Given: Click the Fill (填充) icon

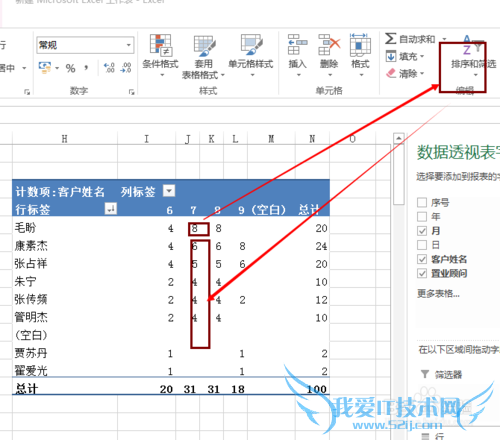Looking at the screenshot, I should pos(391,56).
